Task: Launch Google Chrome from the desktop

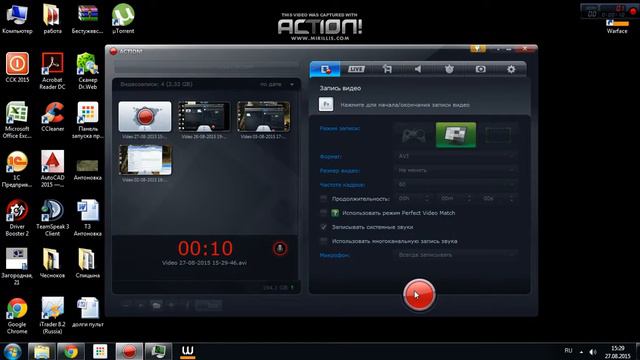Action: pos(17,316)
